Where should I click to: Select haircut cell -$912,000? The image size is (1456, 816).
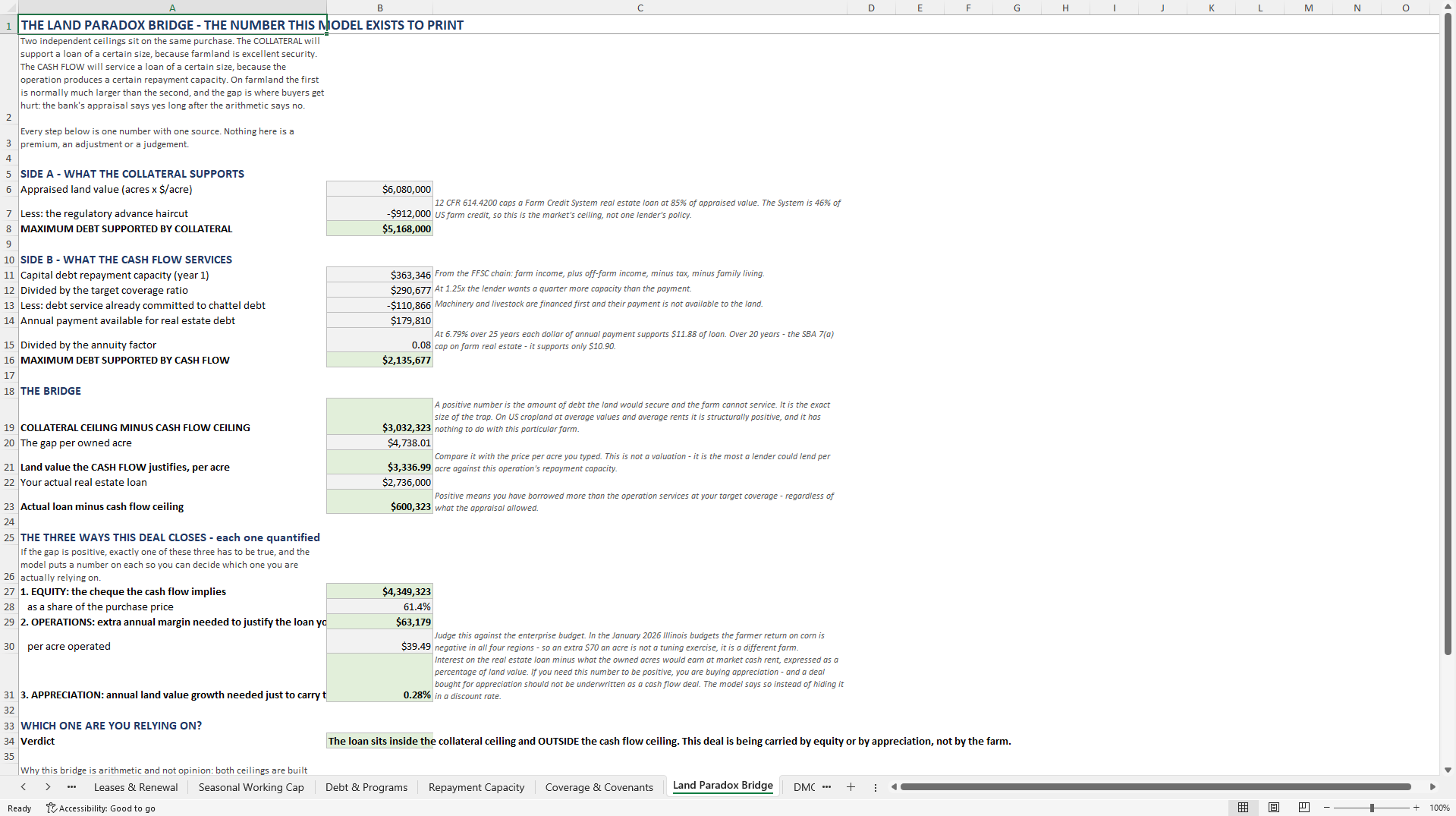pyautogui.click(x=380, y=210)
